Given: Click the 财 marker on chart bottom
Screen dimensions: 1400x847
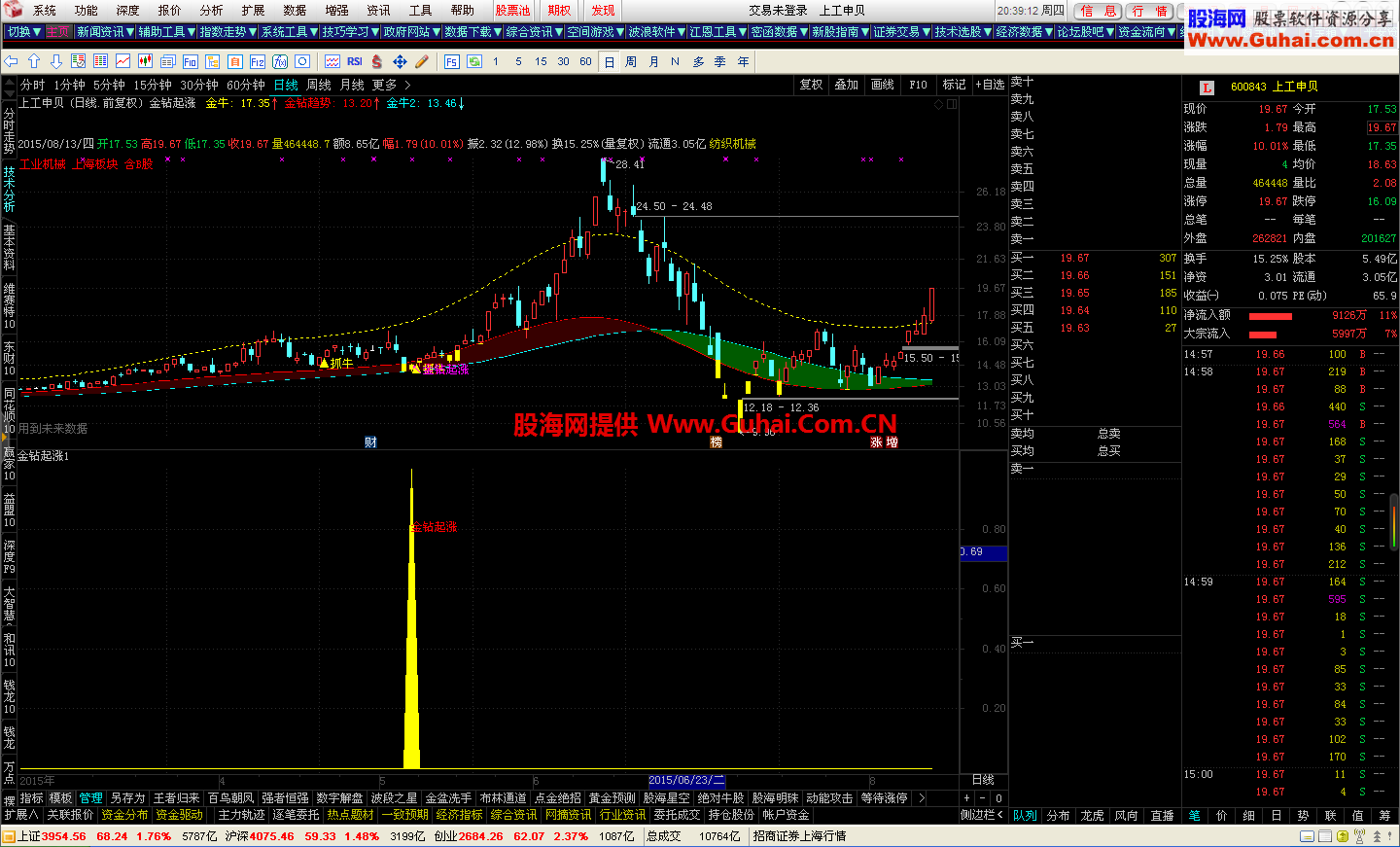Looking at the screenshot, I should [x=370, y=442].
